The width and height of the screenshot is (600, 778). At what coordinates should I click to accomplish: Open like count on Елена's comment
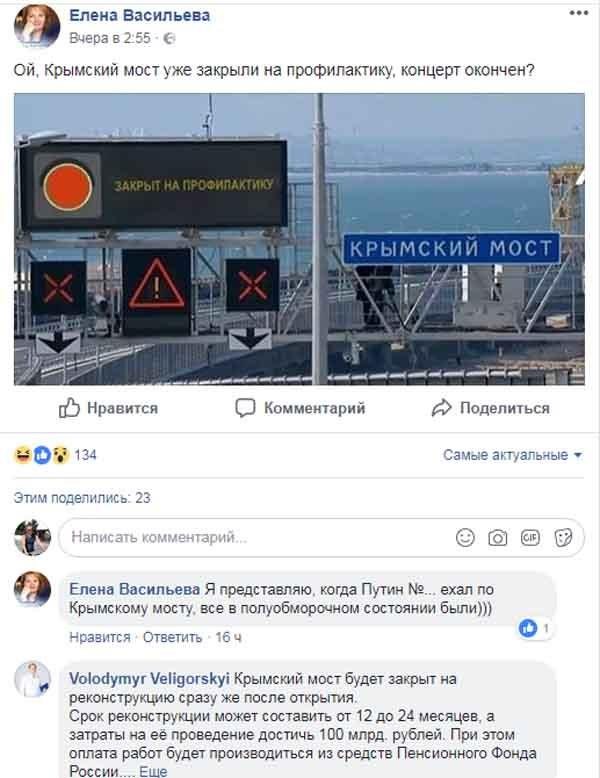point(535,629)
